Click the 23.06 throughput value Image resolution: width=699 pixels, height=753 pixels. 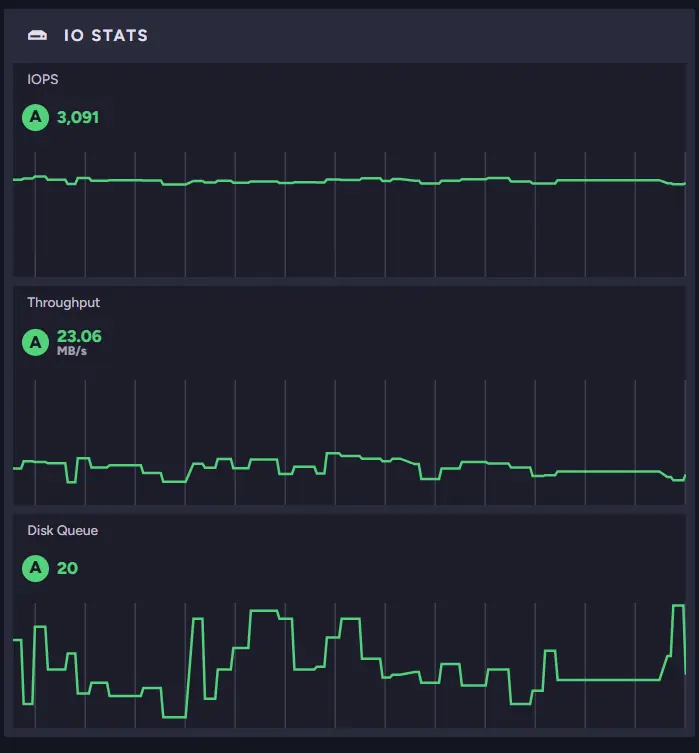pos(79,337)
